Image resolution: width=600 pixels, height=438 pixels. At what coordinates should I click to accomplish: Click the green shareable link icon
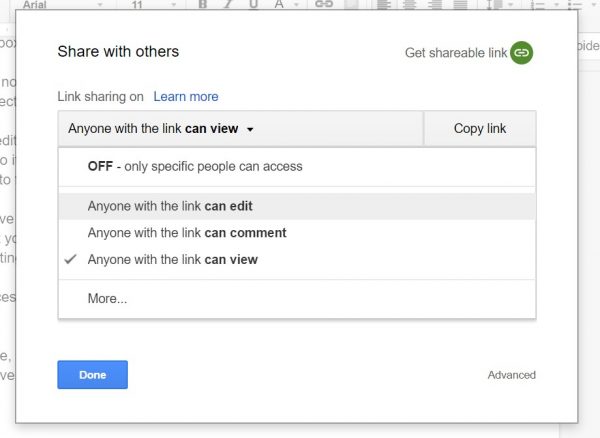coord(521,53)
